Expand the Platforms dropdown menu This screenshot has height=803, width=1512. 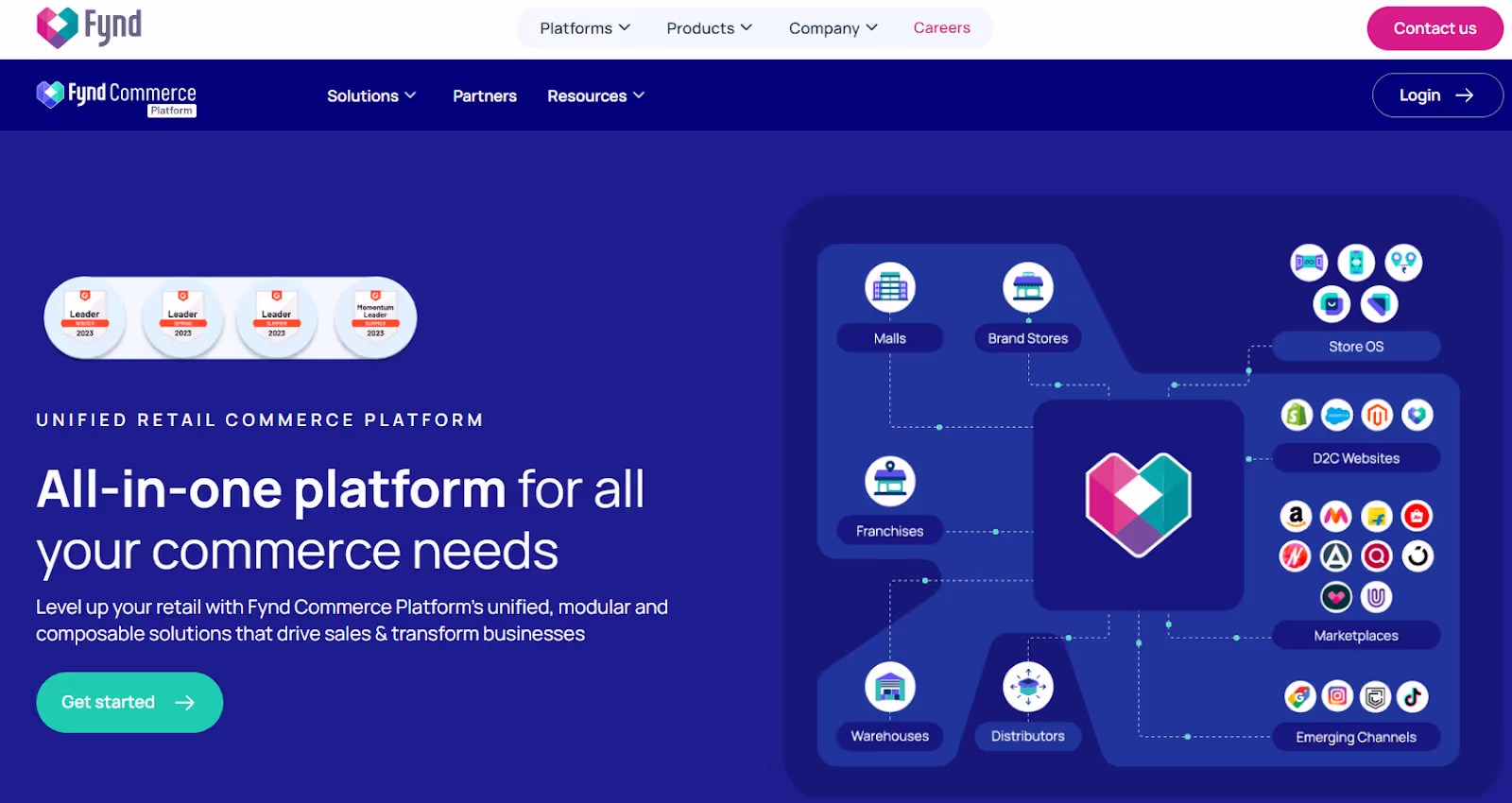585,28
